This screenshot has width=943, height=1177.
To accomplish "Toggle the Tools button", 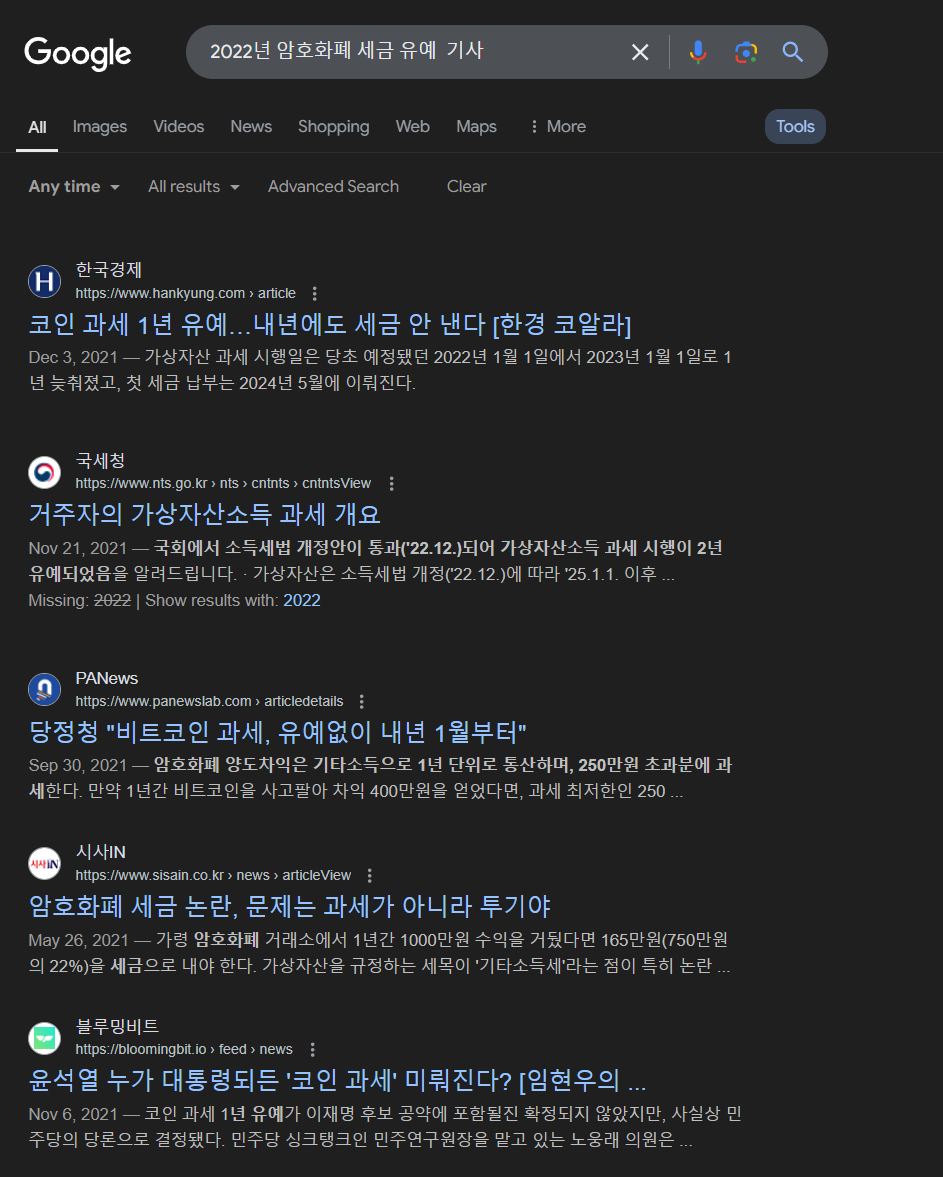I will tap(795, 127).
